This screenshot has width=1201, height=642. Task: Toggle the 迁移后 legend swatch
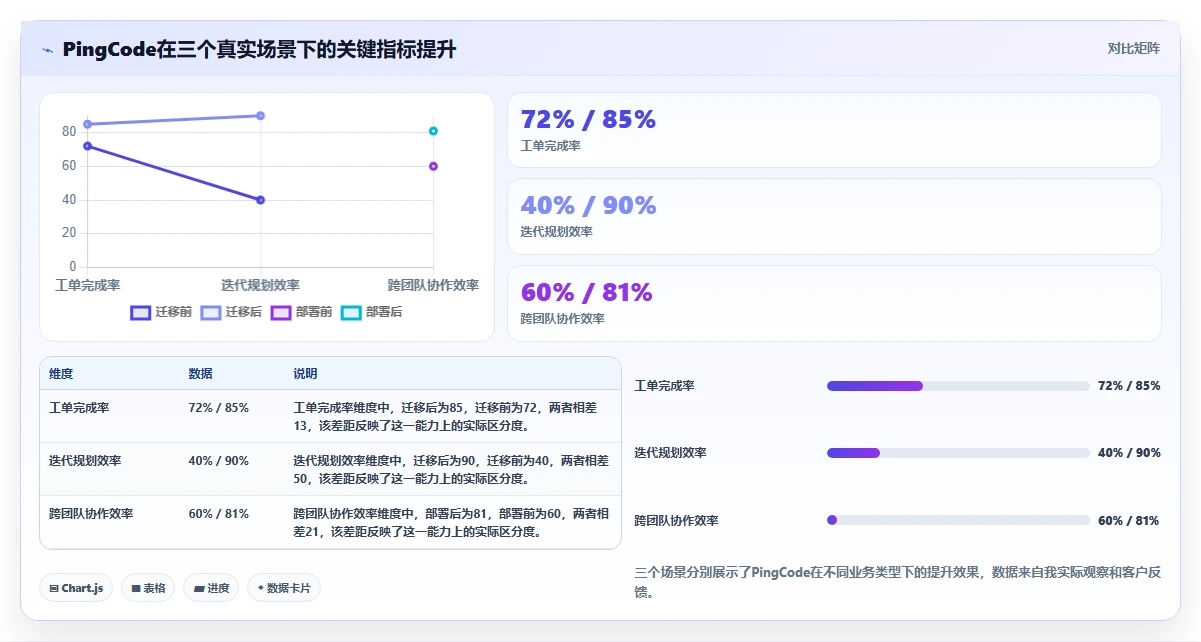coord(211,312)
